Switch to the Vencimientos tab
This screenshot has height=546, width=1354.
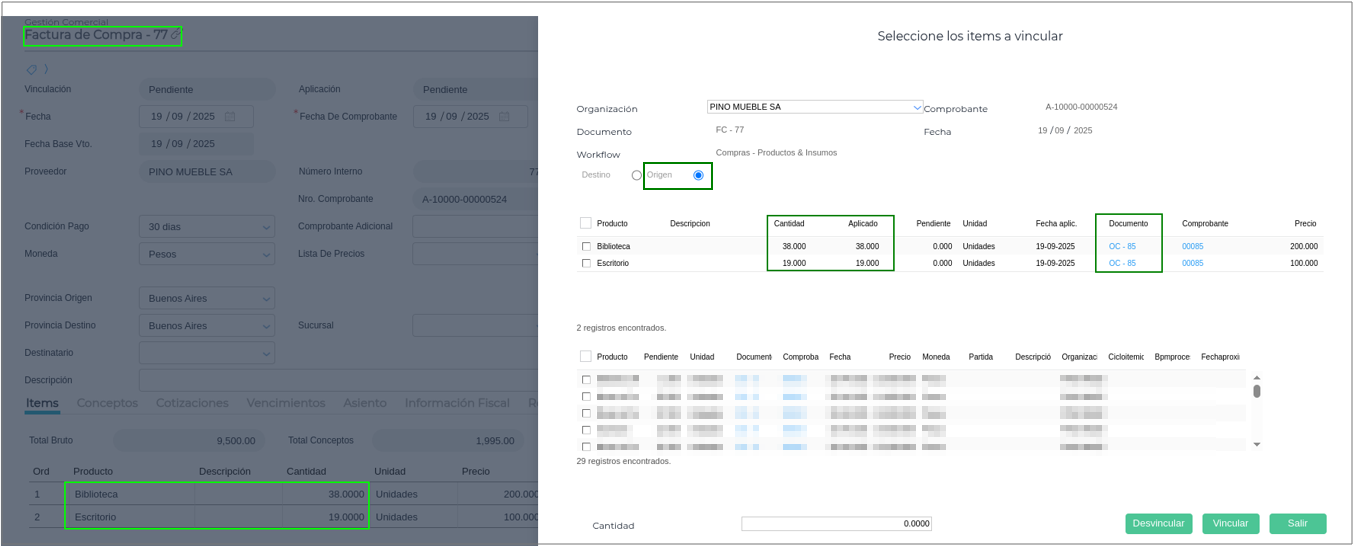[285, 403]
